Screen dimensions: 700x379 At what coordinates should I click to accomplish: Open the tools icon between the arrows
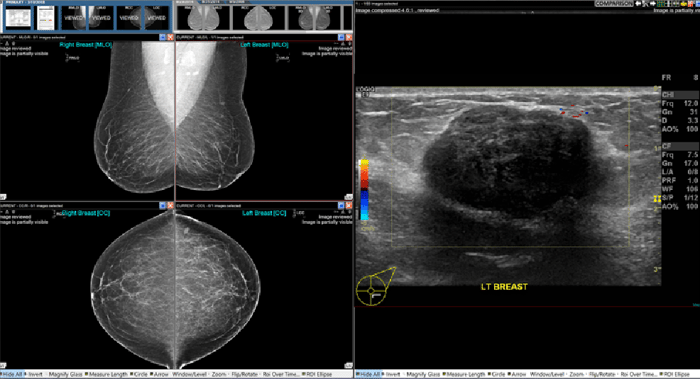pos(645,4)
